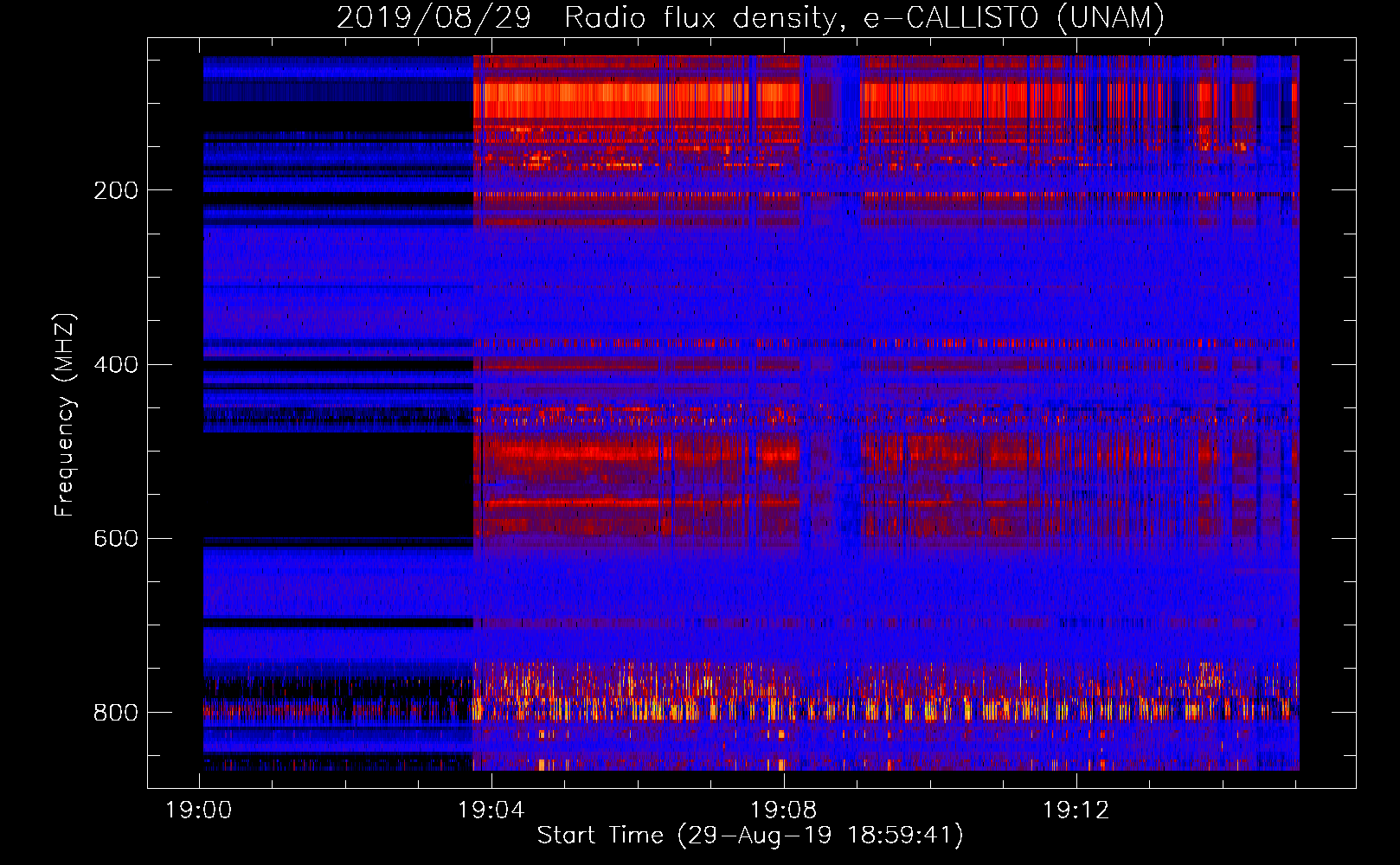Click the 600 frequency tick label

click(x=116, y=538)
